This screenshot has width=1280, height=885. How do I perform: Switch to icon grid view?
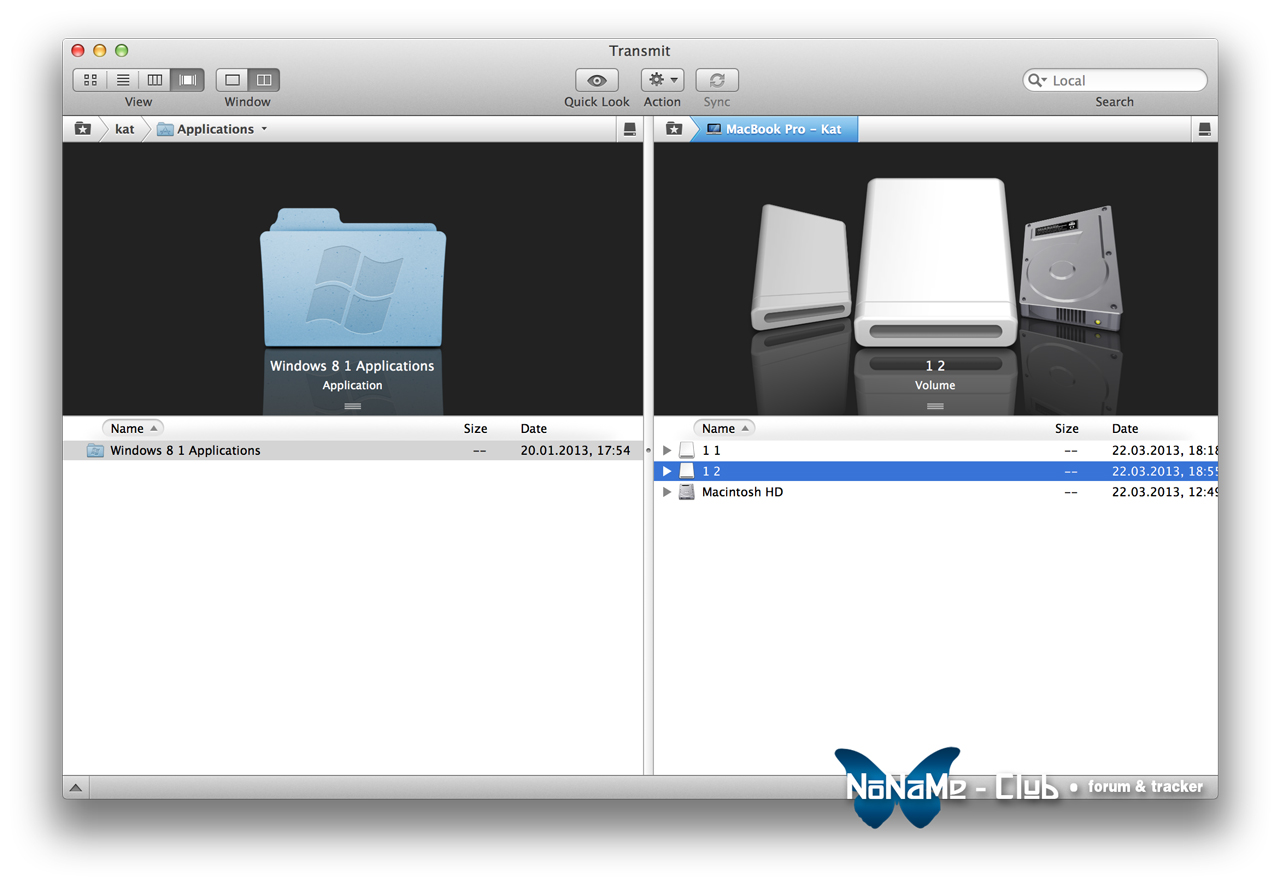point(90,80)
